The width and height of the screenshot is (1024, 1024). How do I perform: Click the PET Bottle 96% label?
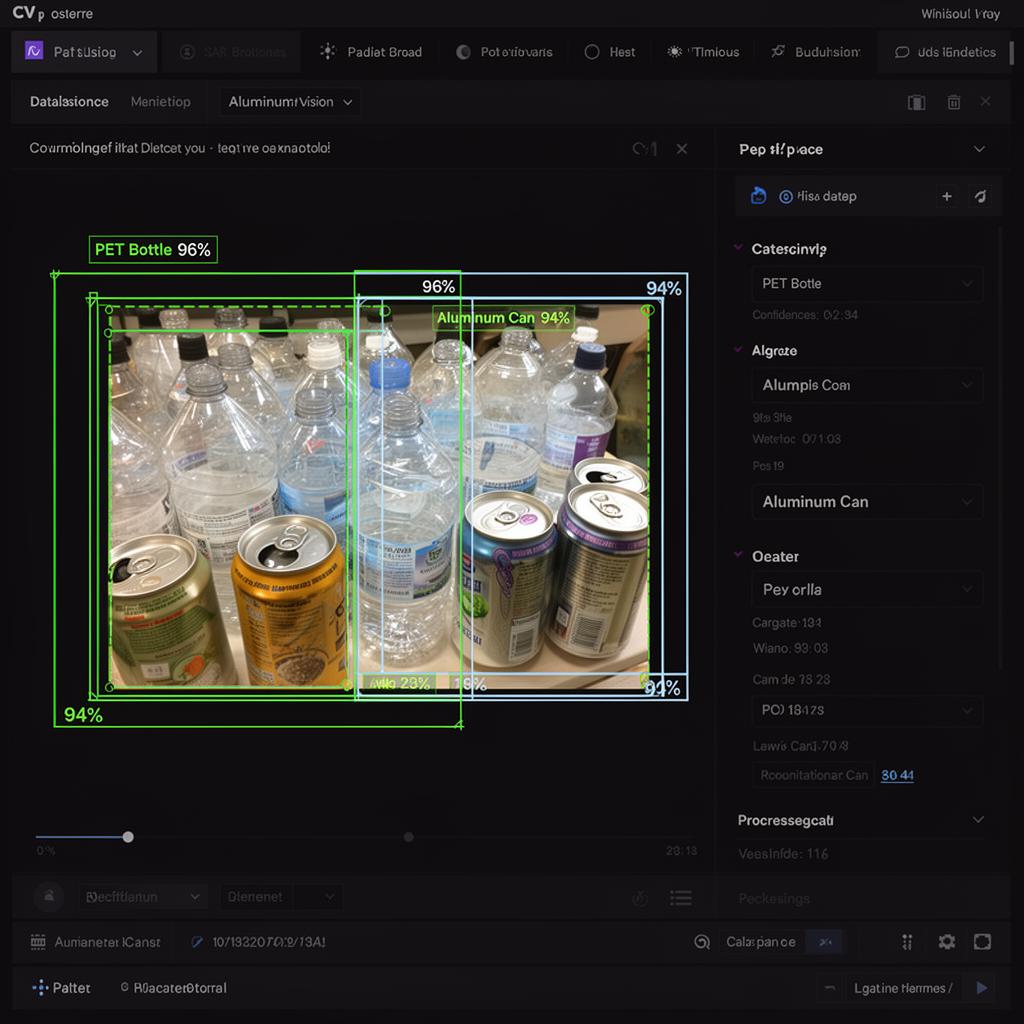point(153,249)
